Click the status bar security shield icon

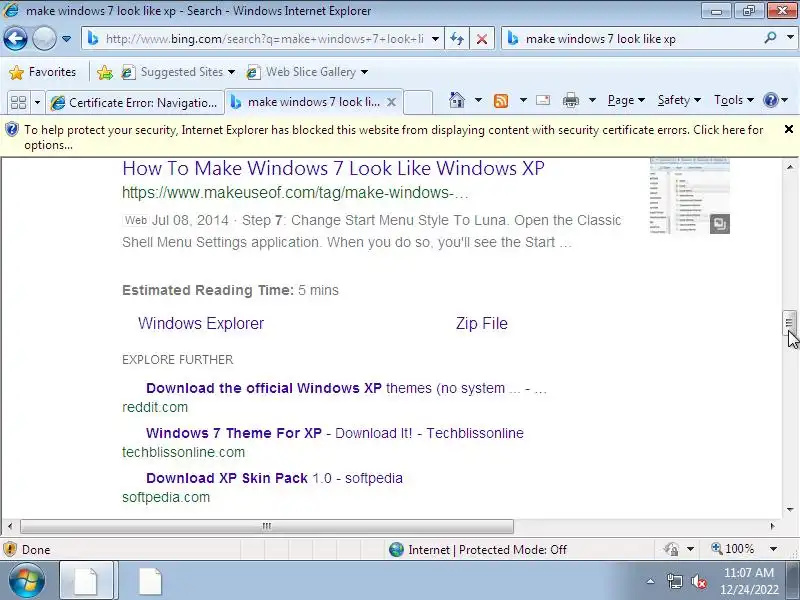click(x=10, y=549)
